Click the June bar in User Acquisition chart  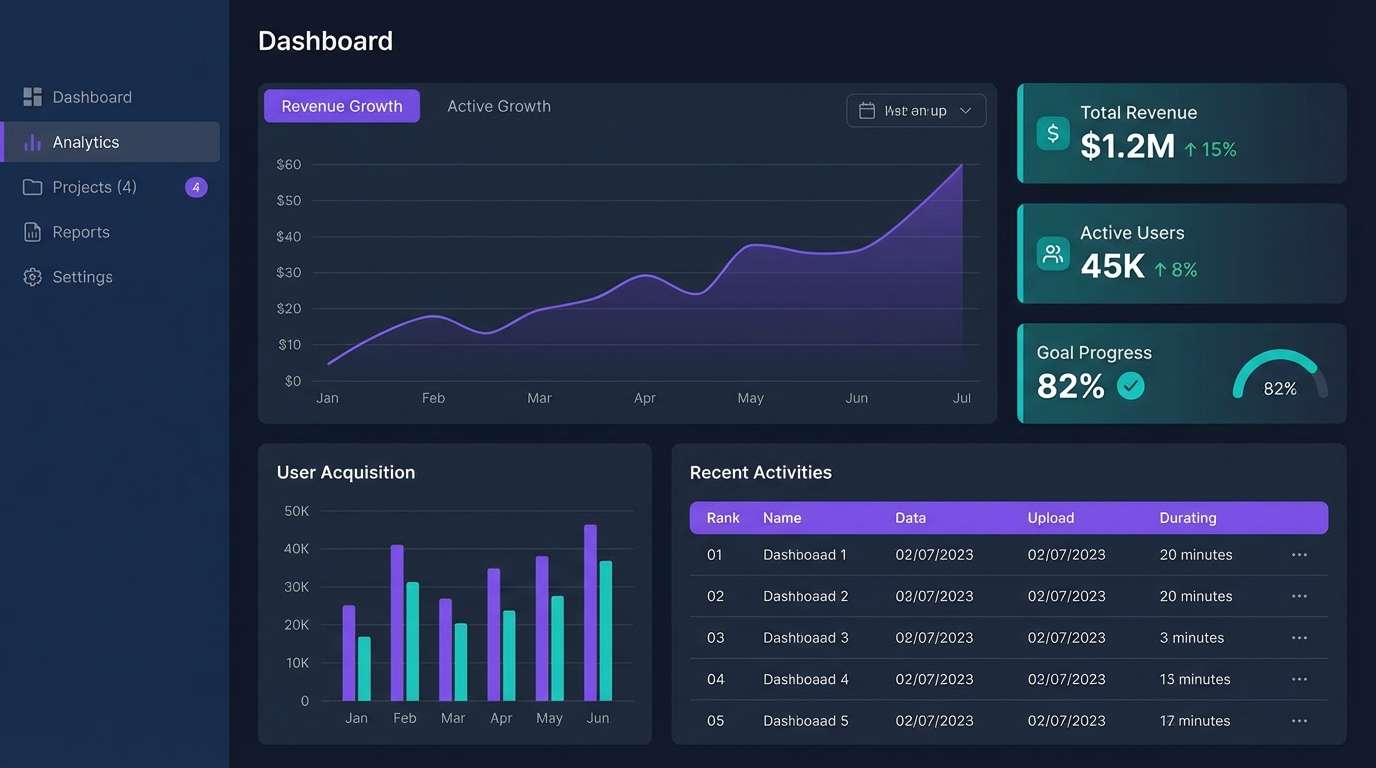point(590,610)
